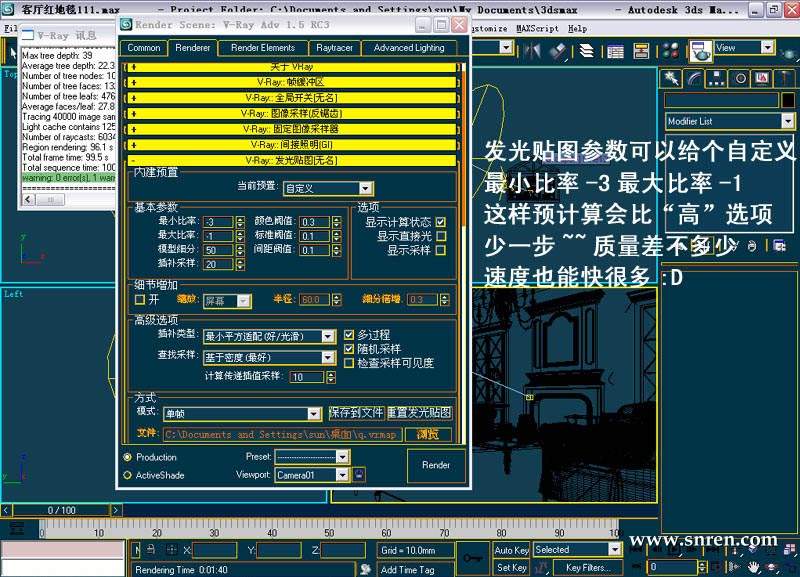The image size is (800, 577).
Task: Click the Render Scene teapot icon
Action: [701, 52]
